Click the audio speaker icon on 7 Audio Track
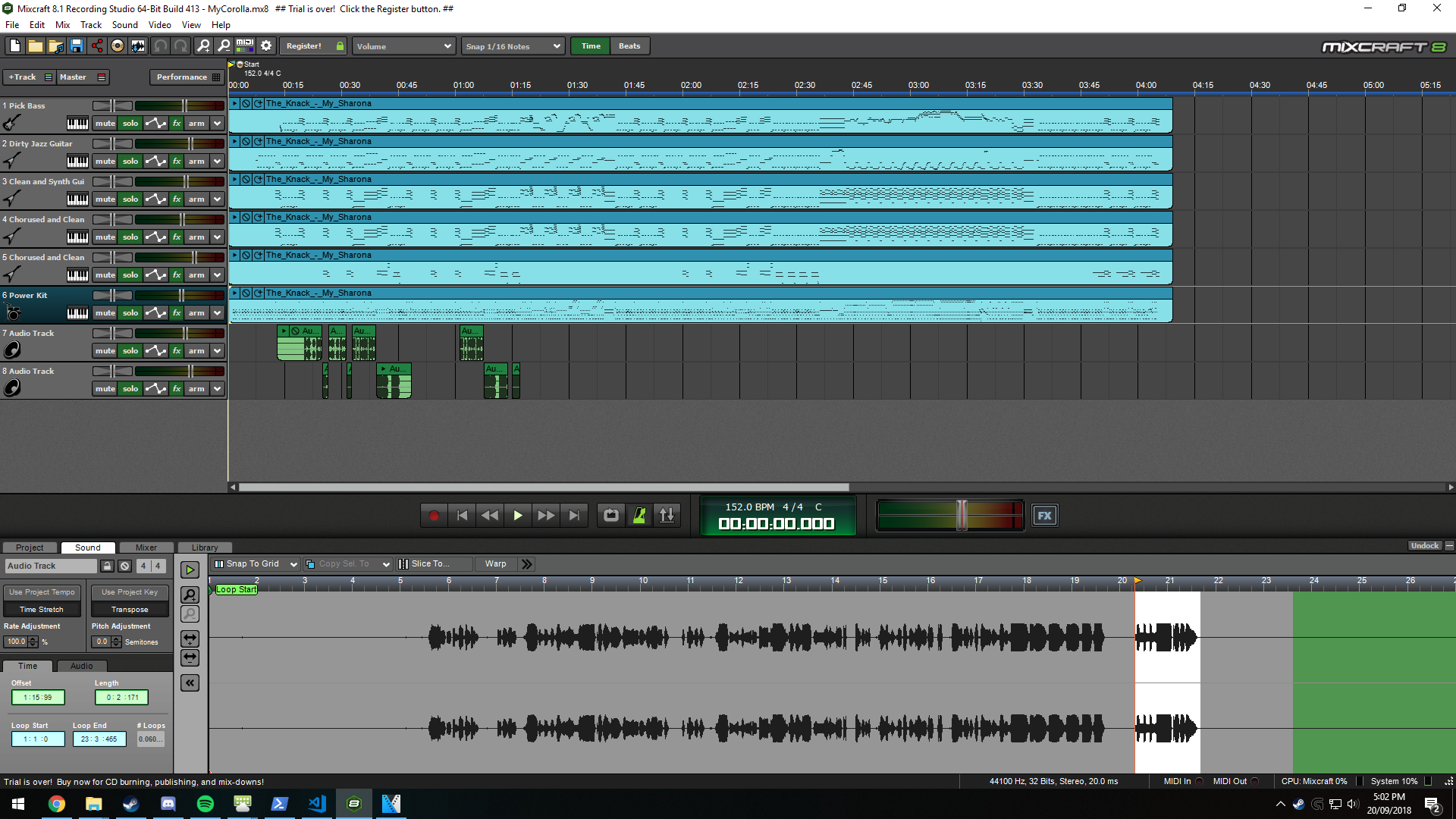Screen dimensions: 1456x819 12,350
